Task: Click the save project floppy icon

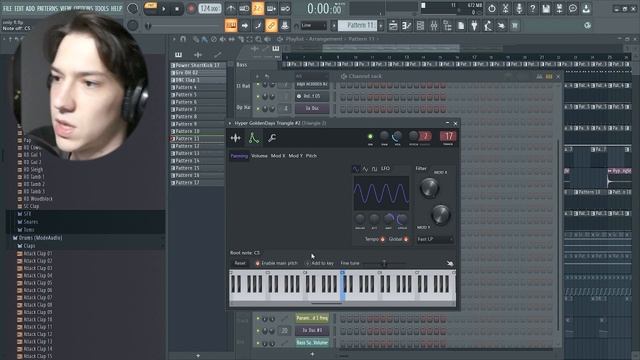Action: pyautogui.click(x=546, y=9)
